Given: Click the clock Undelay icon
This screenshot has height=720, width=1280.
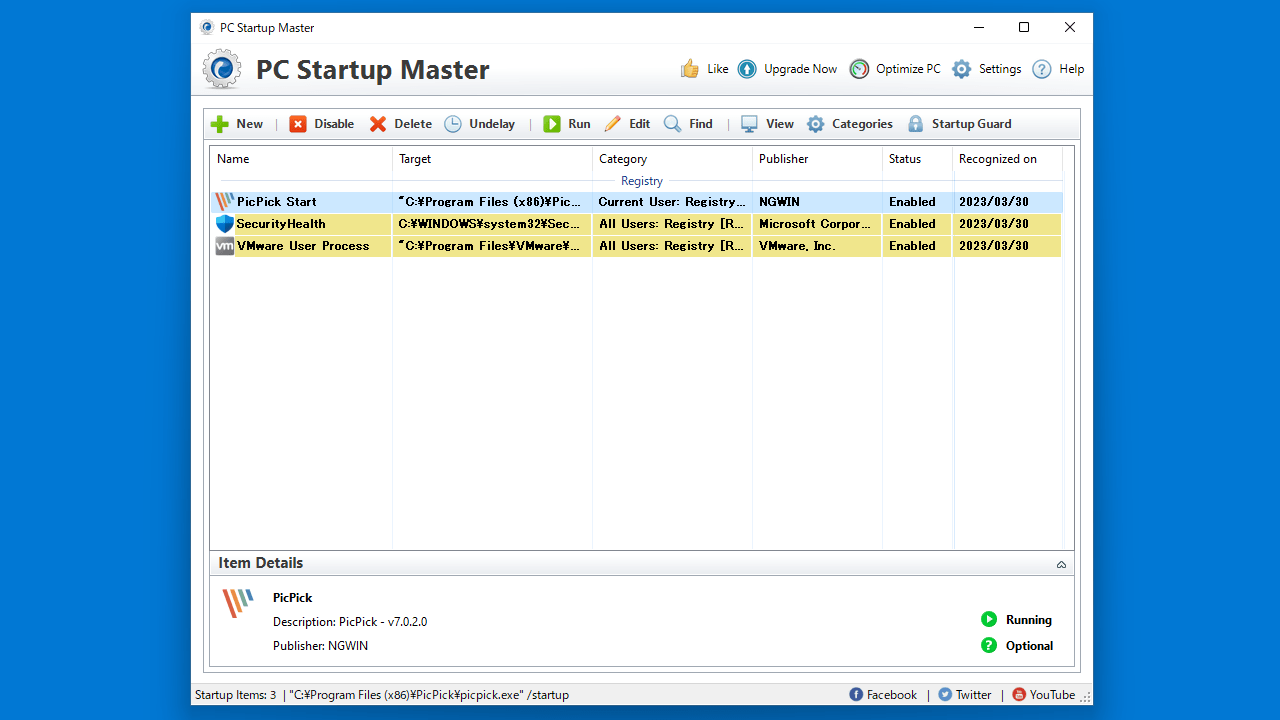Looking at the screenshot, I should point(453,124).
